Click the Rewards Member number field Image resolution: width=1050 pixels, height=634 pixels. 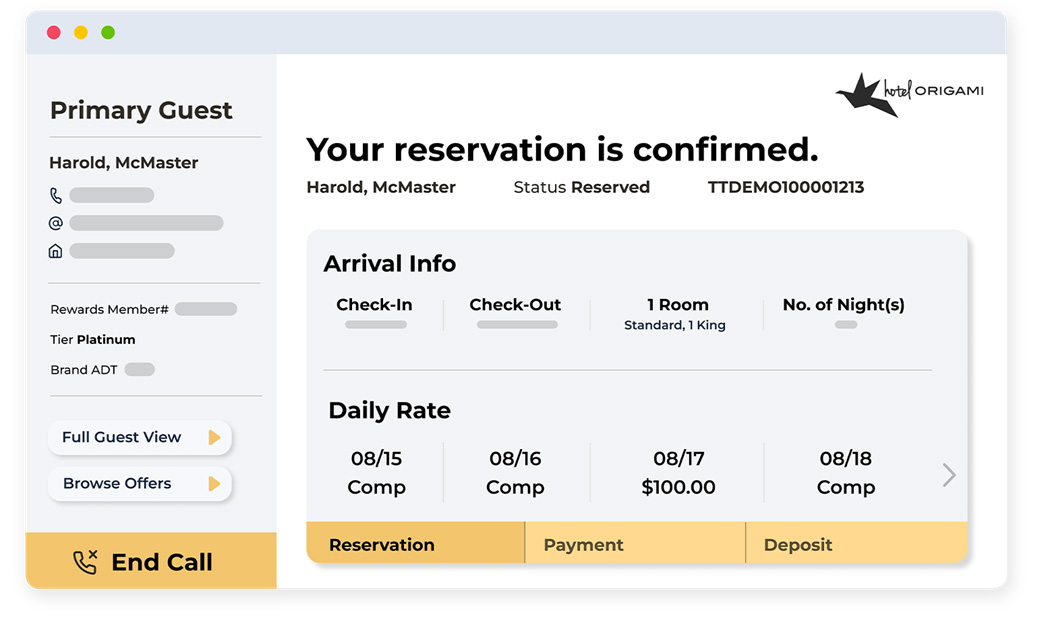click(x=205, y=309)
